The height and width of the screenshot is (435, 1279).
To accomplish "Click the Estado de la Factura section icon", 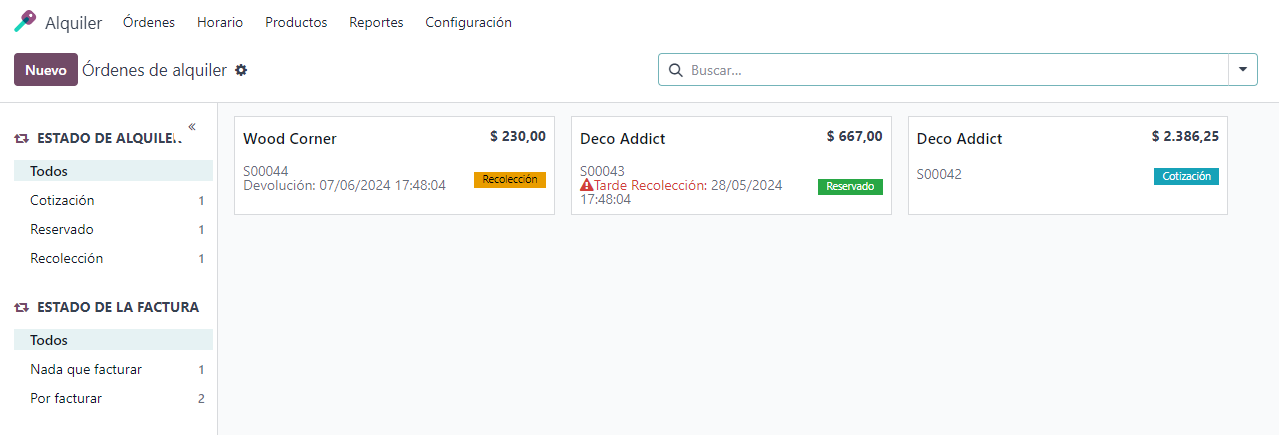I will [21, 308].
